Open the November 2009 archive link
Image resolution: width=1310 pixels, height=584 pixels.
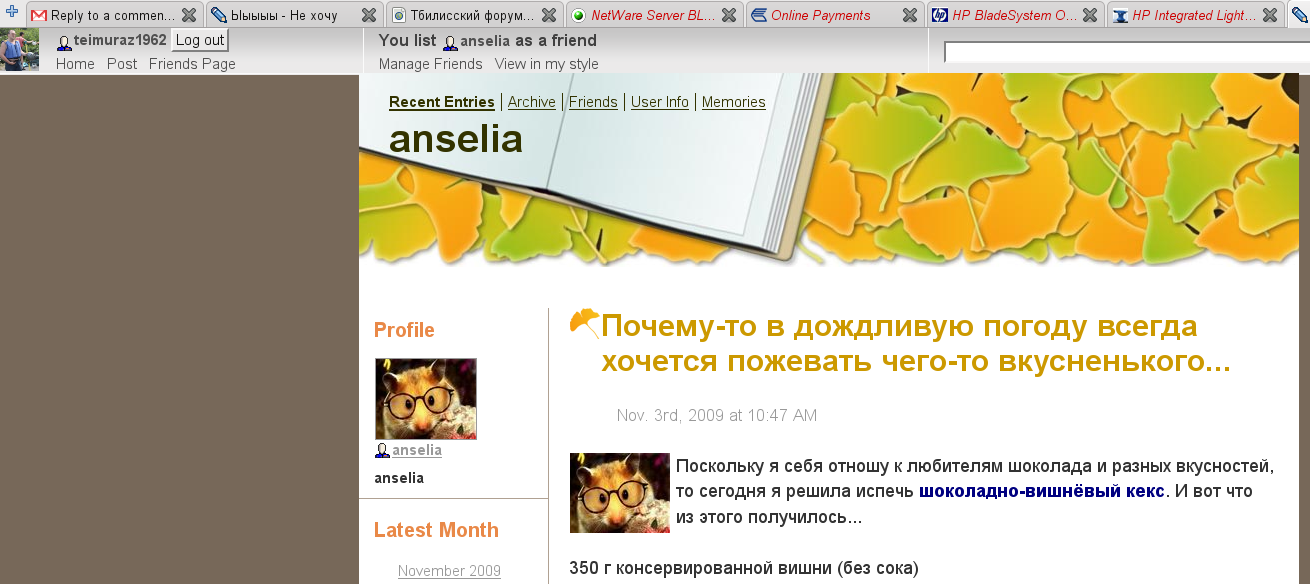[x=449, y=571]
